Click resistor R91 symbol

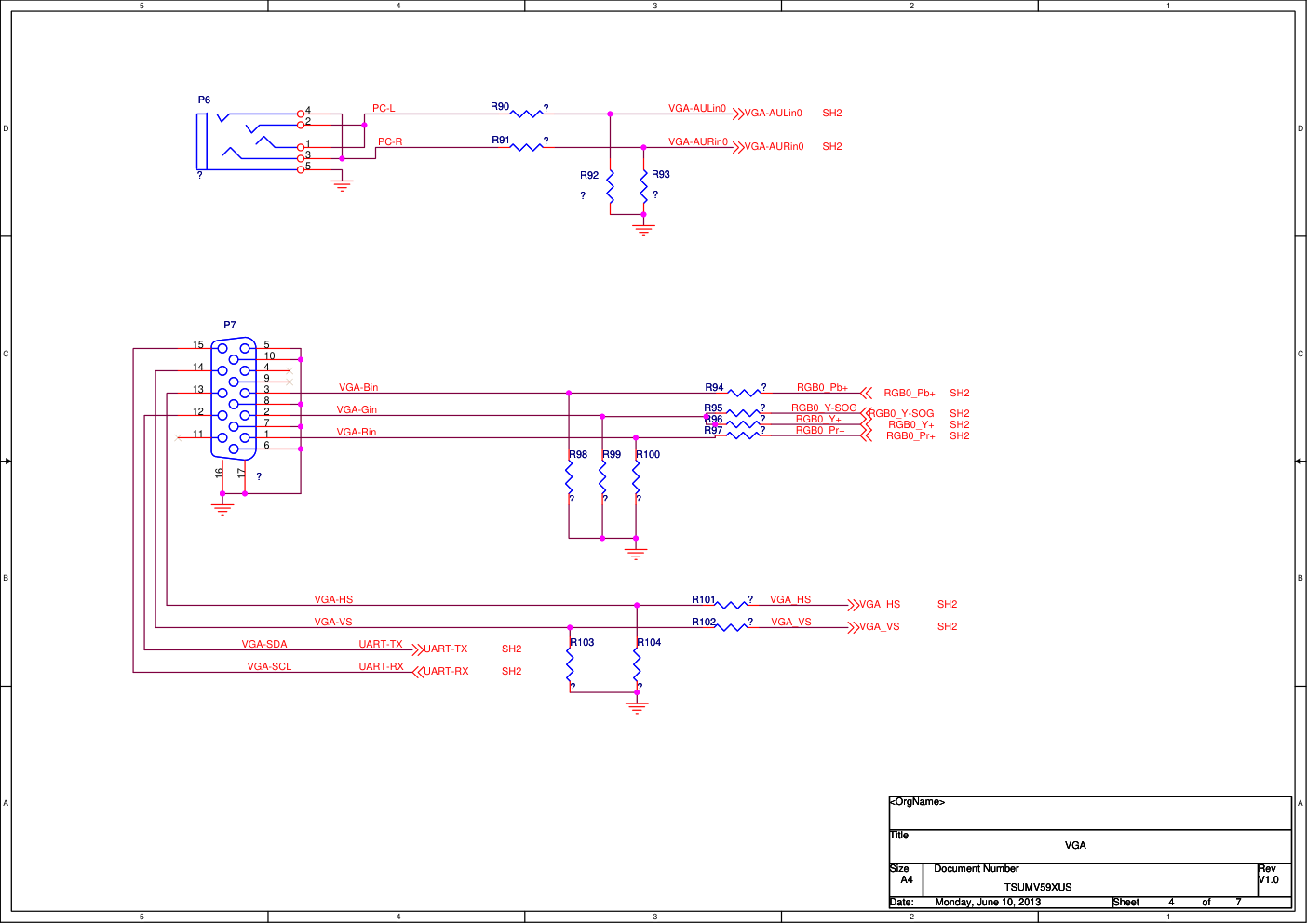pyautogui.click(x=527, y=147)
